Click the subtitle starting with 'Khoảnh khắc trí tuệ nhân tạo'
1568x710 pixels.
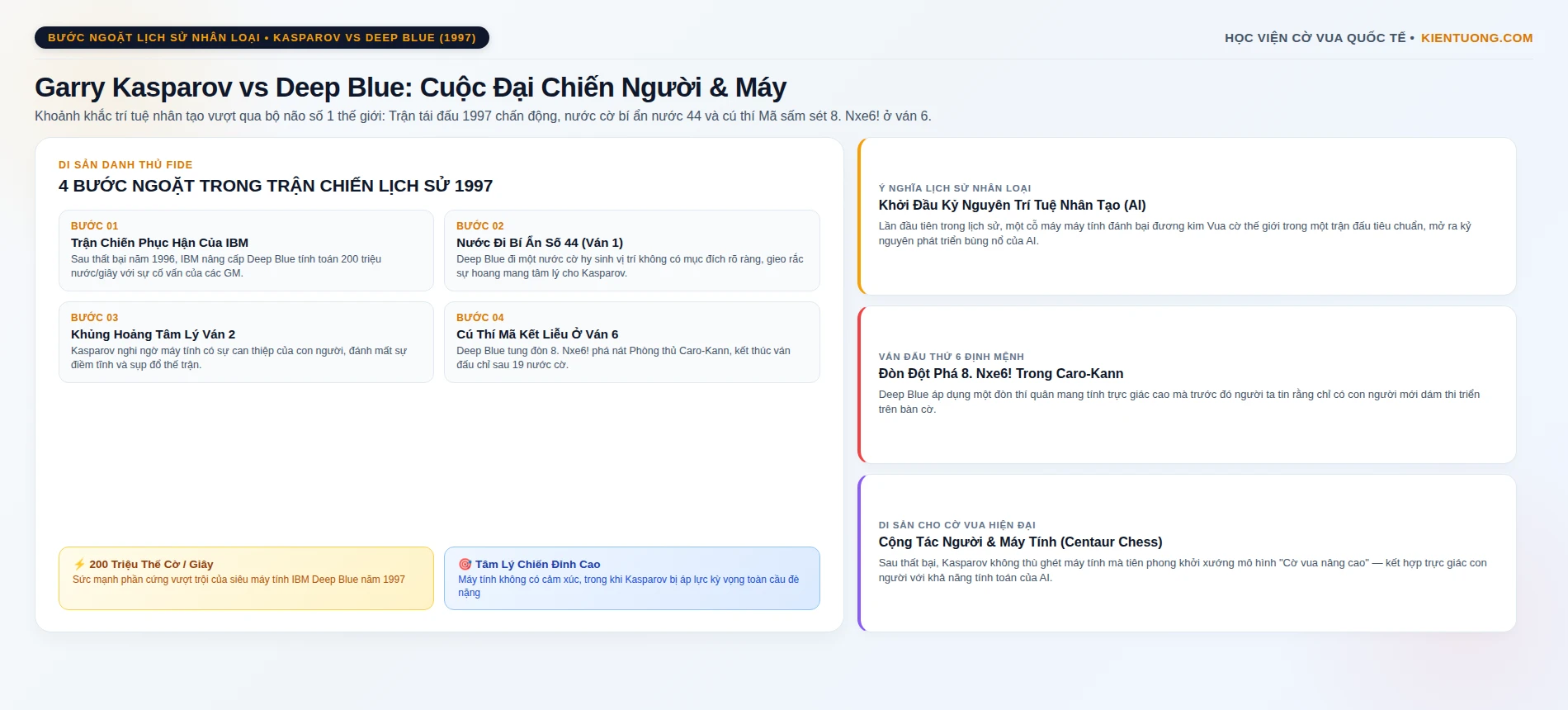483,116
